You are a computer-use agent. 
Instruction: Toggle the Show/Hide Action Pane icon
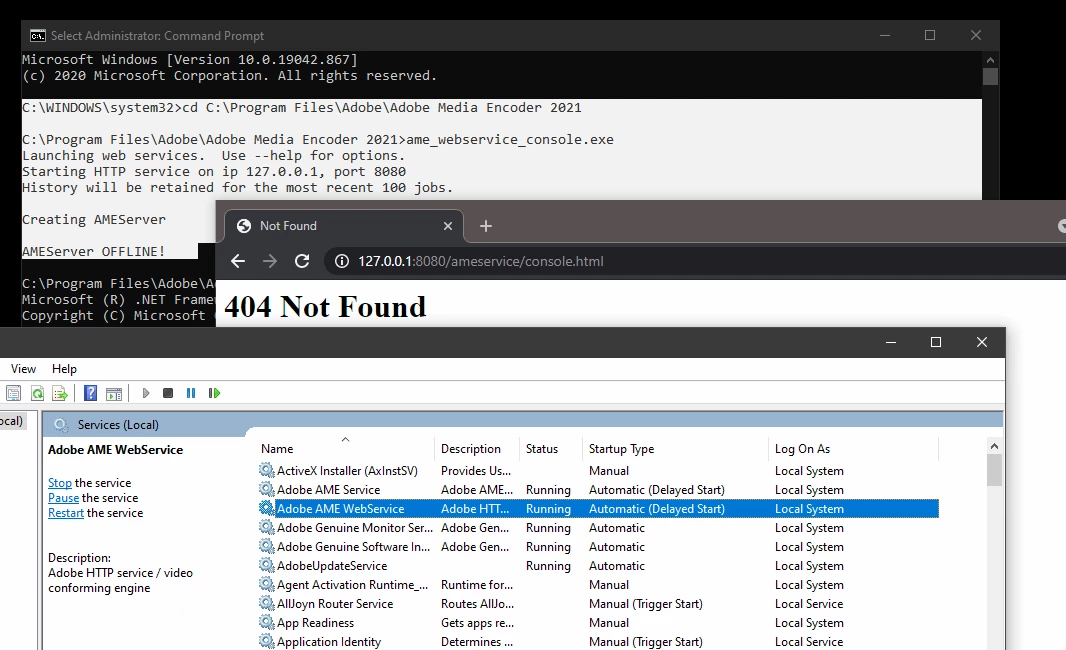click(114, 393)
